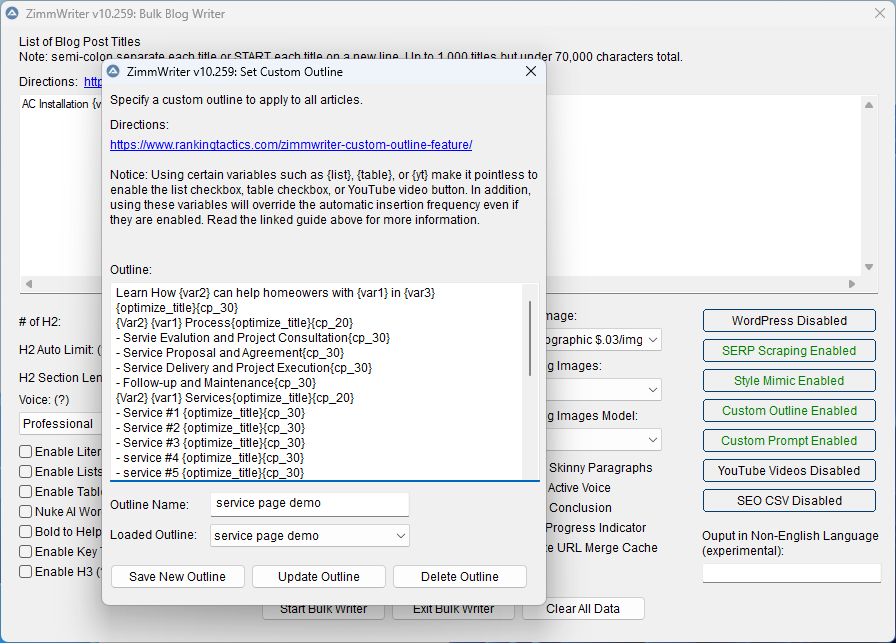Click ZimmWriter logo icon in main window title

pyautogui.click(x=12, y=13)
